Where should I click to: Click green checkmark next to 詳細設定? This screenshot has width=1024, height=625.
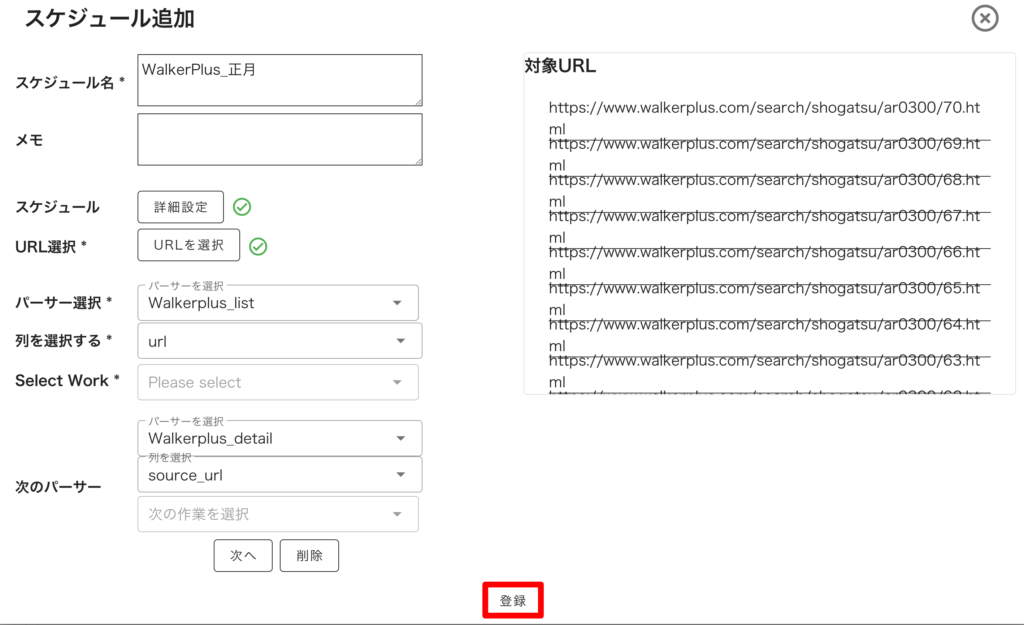242,207
